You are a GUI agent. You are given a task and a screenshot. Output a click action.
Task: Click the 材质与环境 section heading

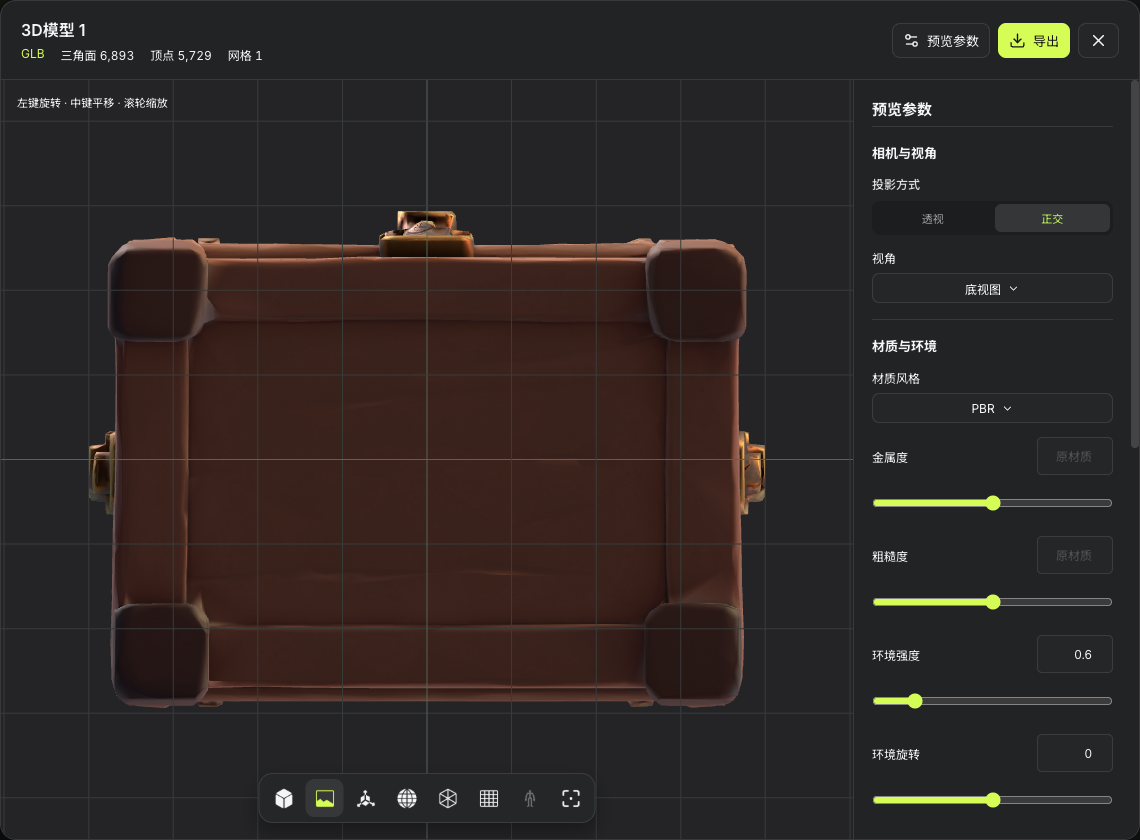(904, 346)
